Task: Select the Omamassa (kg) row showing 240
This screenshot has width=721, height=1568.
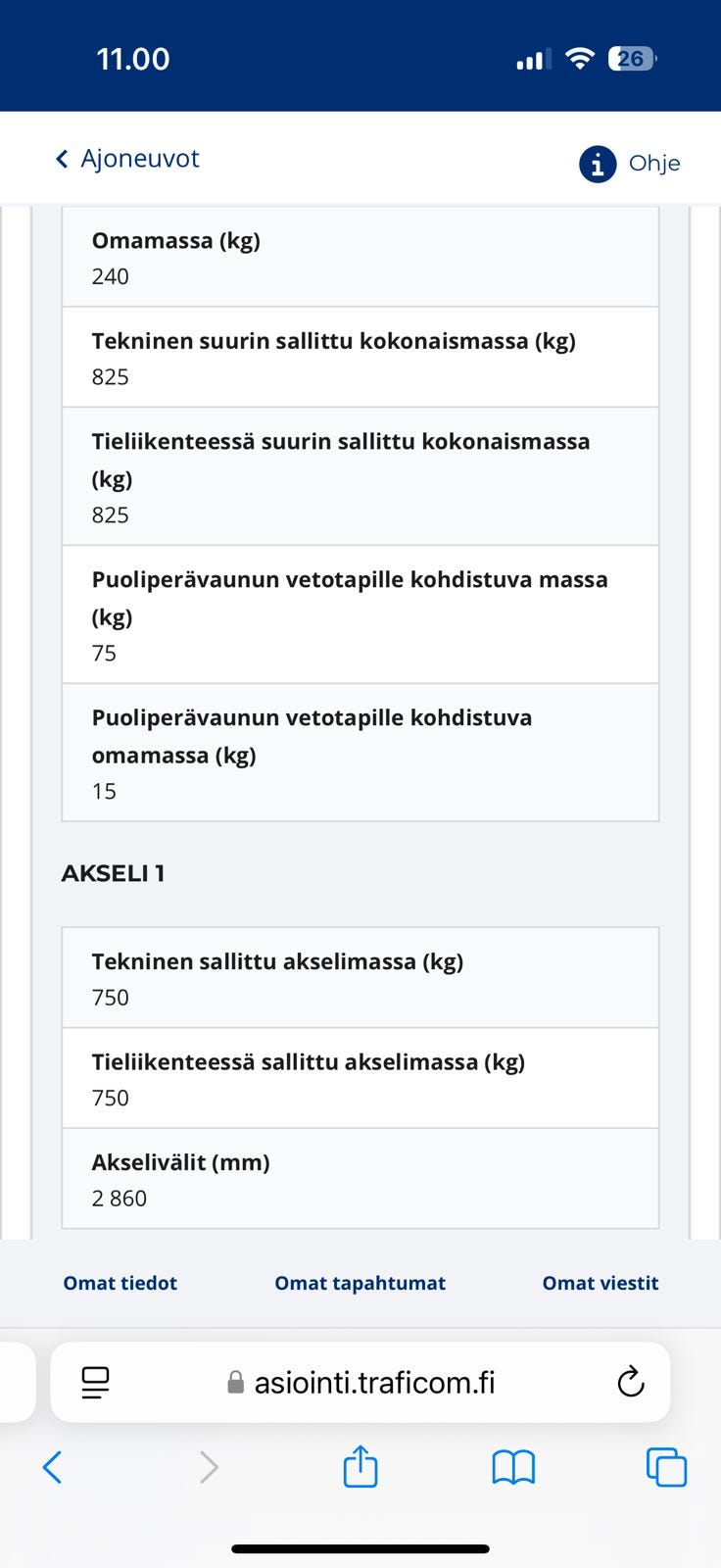Action: click(x=360, y=257)
